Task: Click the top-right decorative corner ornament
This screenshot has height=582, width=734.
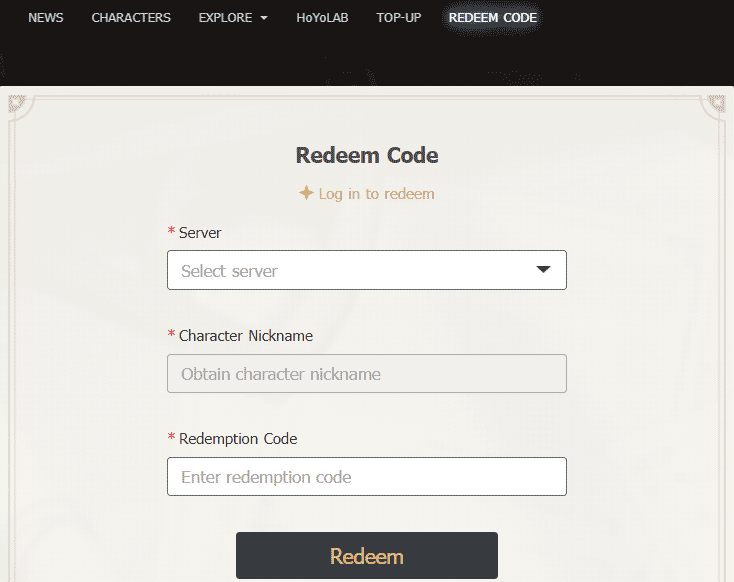Action: click(716, 105)
